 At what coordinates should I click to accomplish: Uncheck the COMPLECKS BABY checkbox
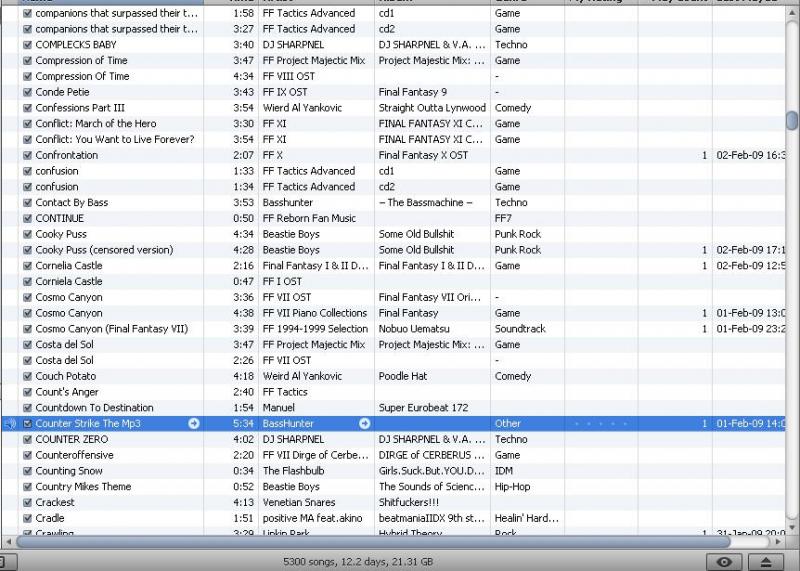(x=28, y=45)
